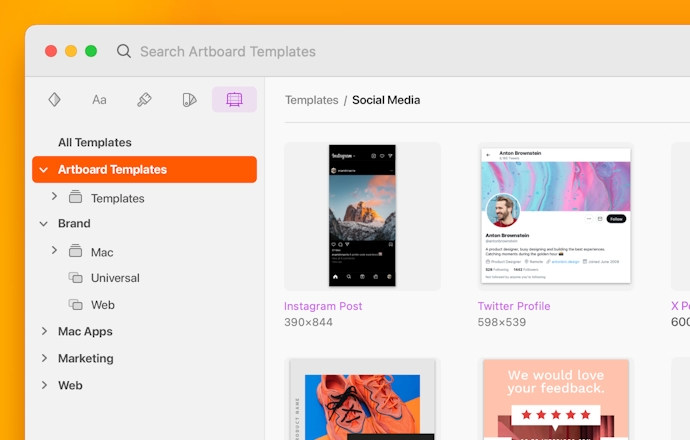The image size is (690, 440).
Task: Click the Social Media breadcrumb
Action: 386,100
